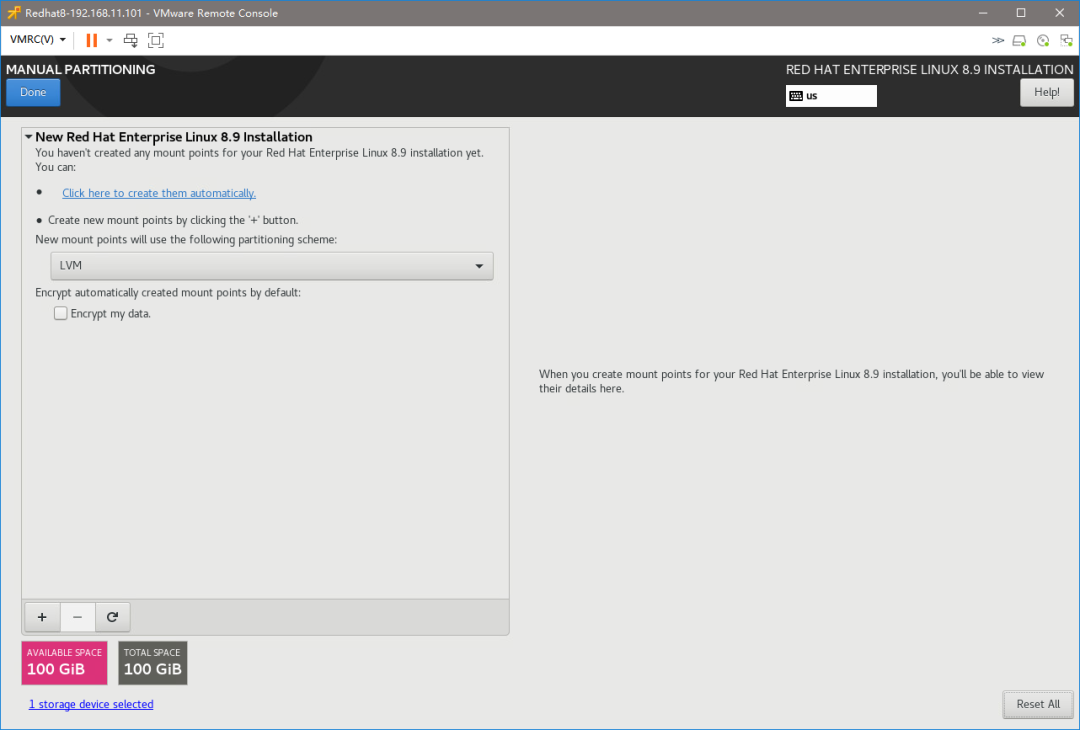Open the power options arrow beside pause
The width and height of the screenshot is (1080, 730).
click(109, 40)
